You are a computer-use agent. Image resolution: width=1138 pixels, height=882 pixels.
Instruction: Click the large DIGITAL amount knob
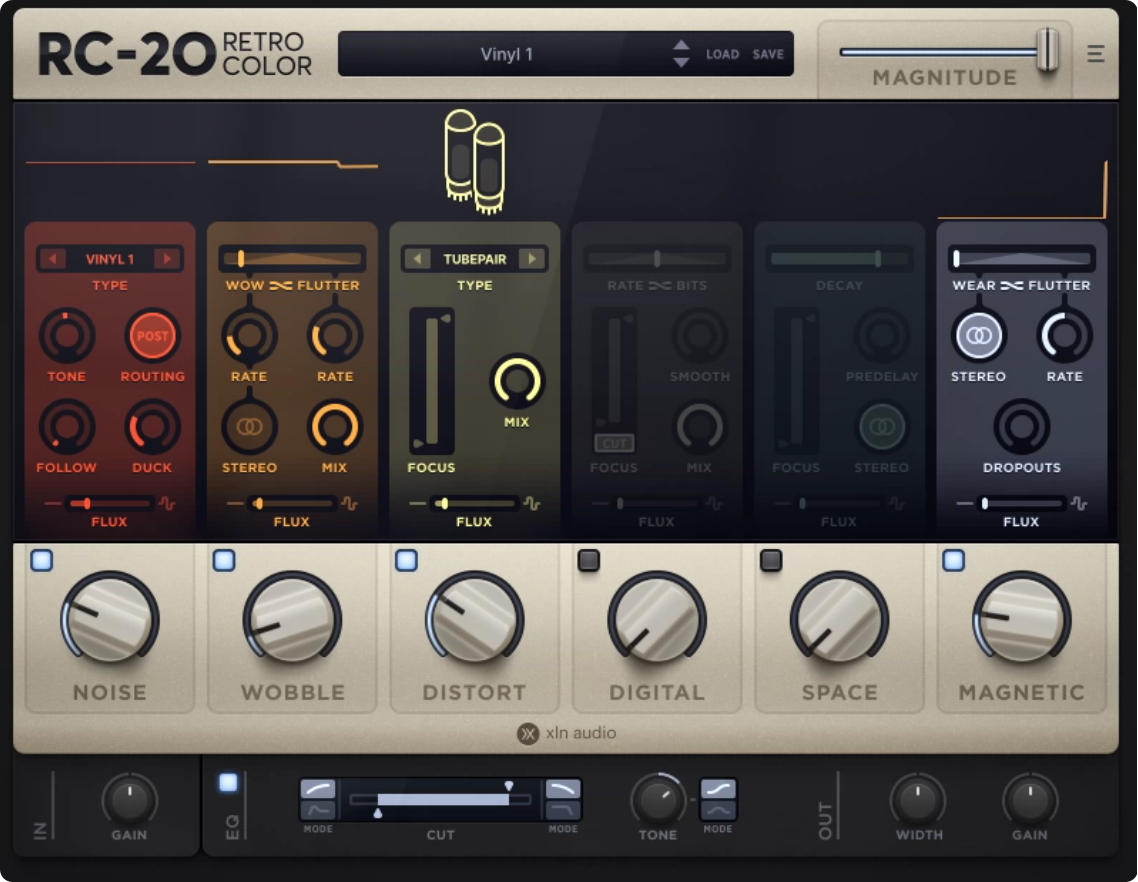[657, 621]
